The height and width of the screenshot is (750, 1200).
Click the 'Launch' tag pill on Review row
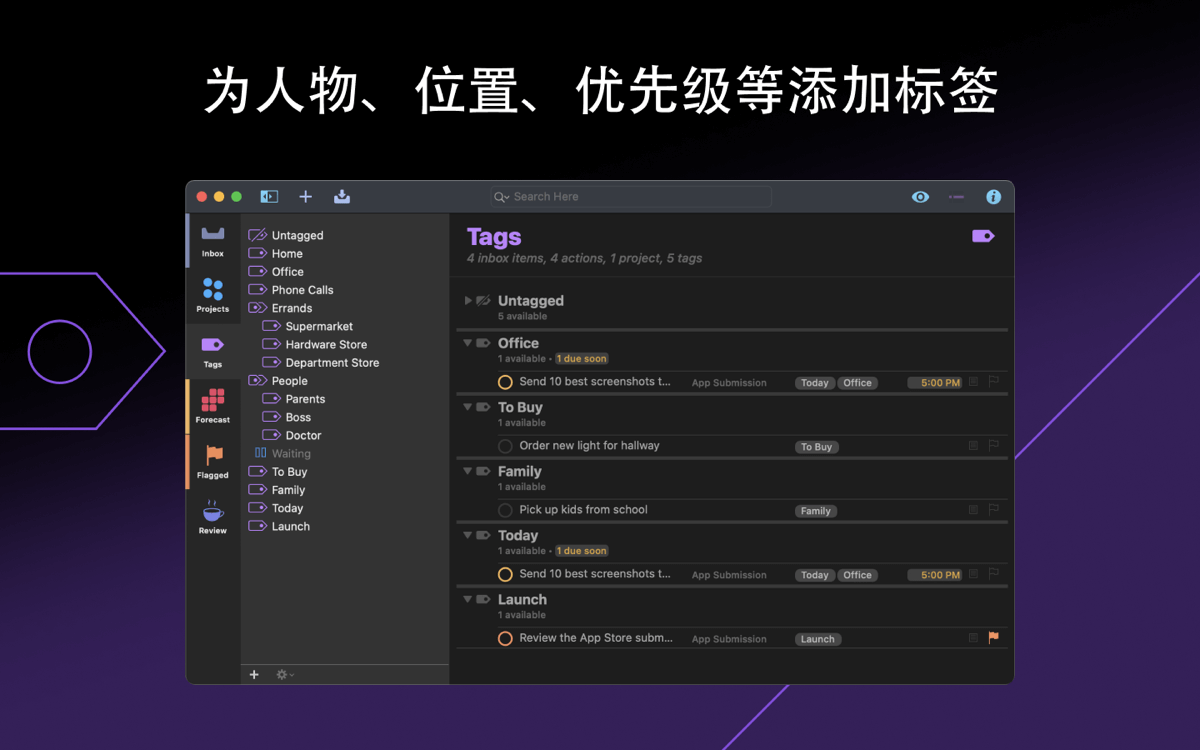pos(818,639)
